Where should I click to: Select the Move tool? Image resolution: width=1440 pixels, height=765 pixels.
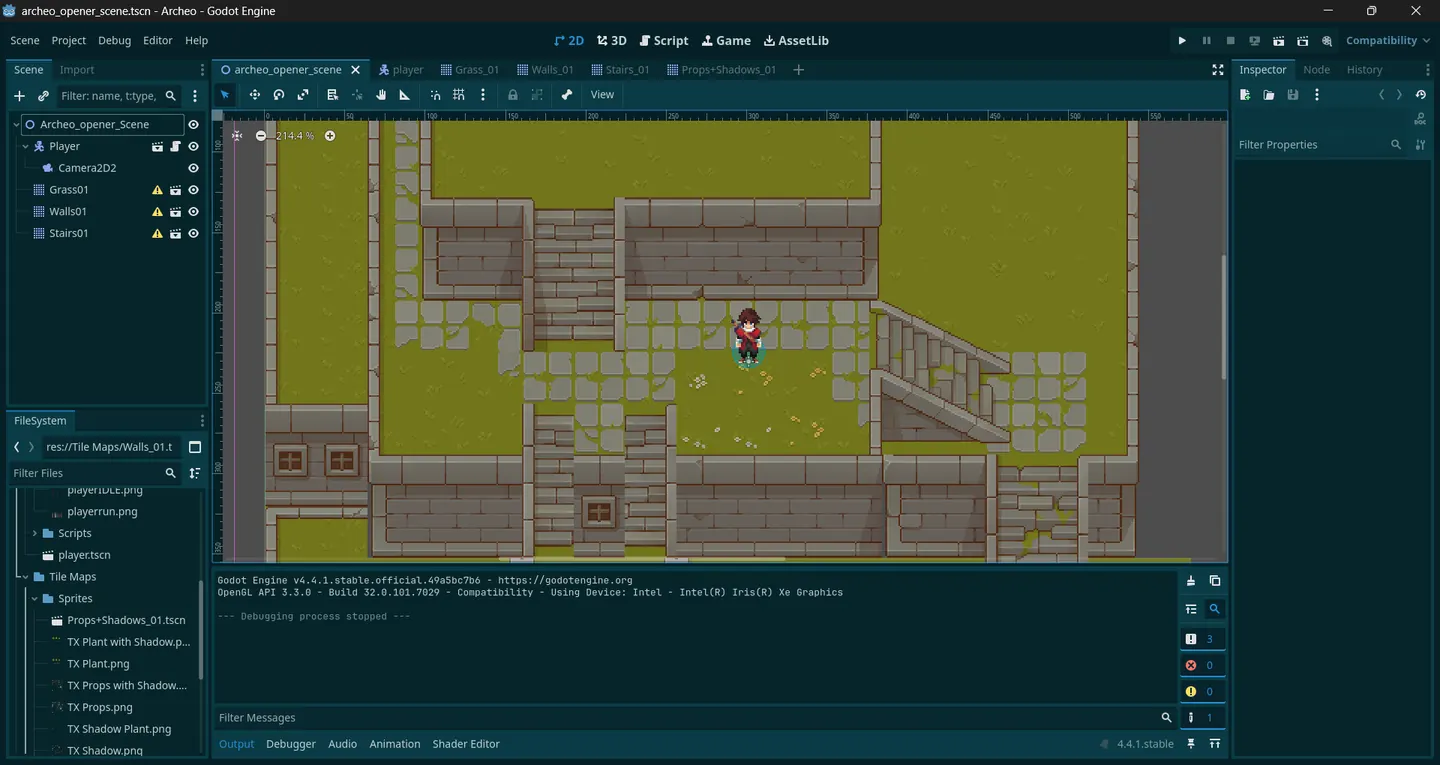coord(254,94)
